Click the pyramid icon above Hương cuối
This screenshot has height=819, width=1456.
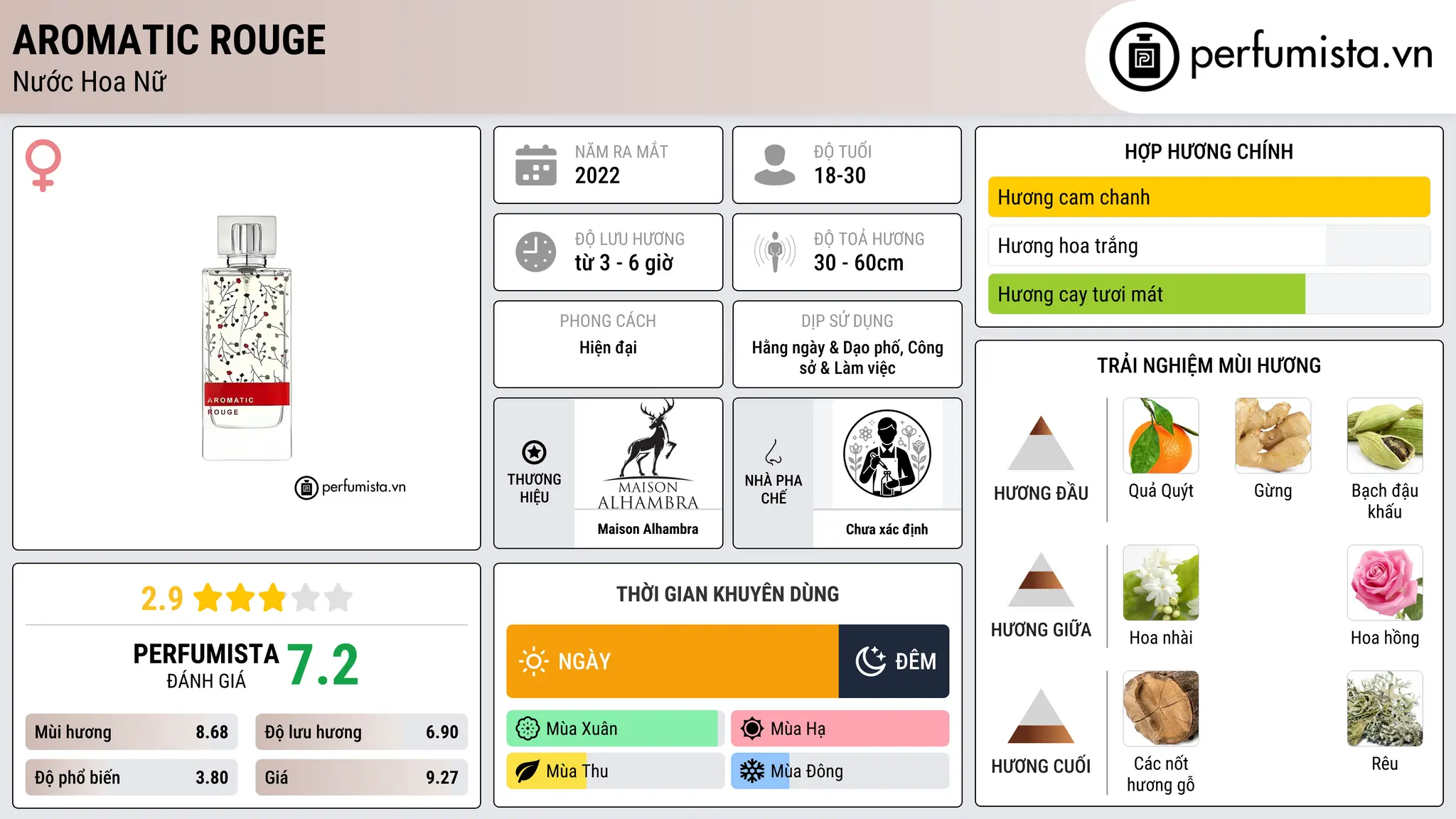click(1041, 716)
